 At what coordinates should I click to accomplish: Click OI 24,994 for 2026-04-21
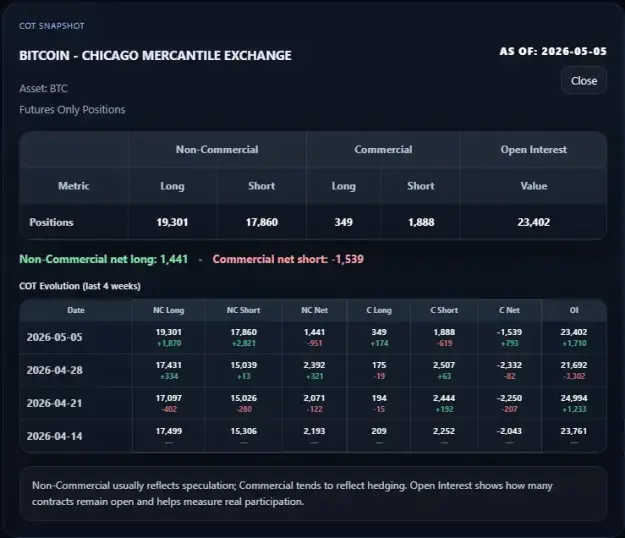(x=574, y=398)
